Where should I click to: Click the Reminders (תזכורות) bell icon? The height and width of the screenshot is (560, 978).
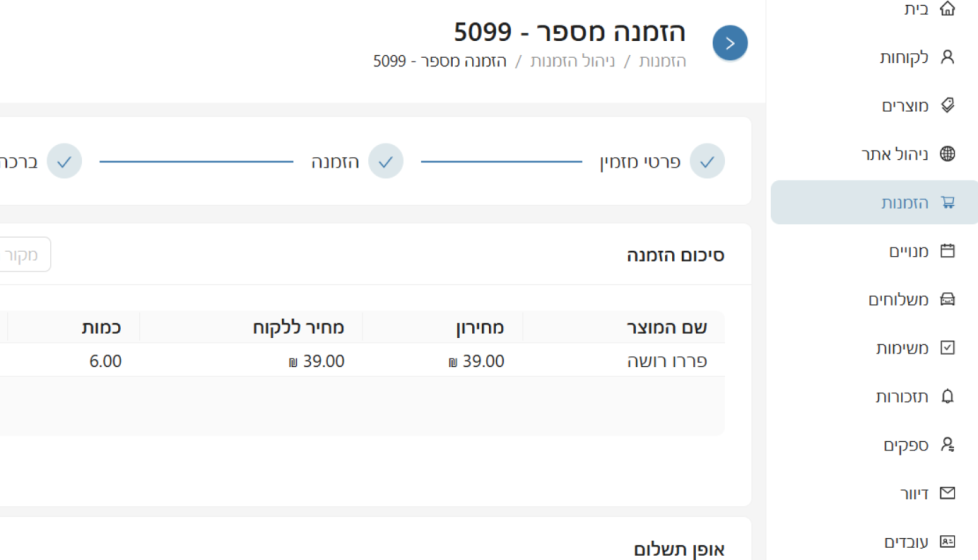coord(948,396)
